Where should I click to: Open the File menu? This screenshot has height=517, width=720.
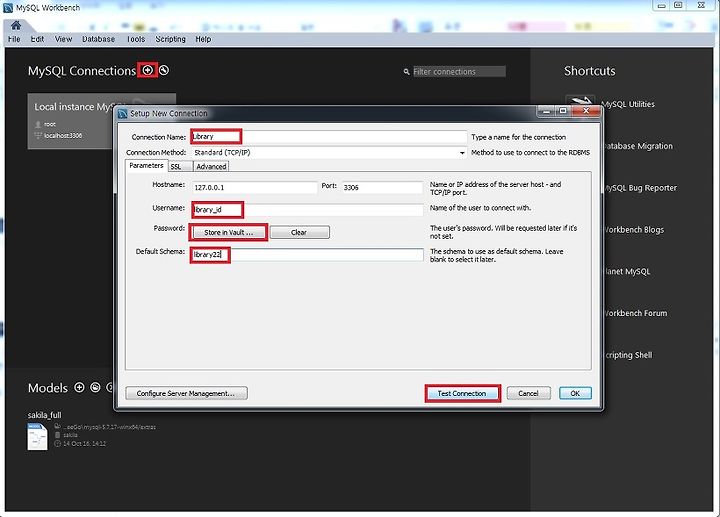click(x=14, y=39)
